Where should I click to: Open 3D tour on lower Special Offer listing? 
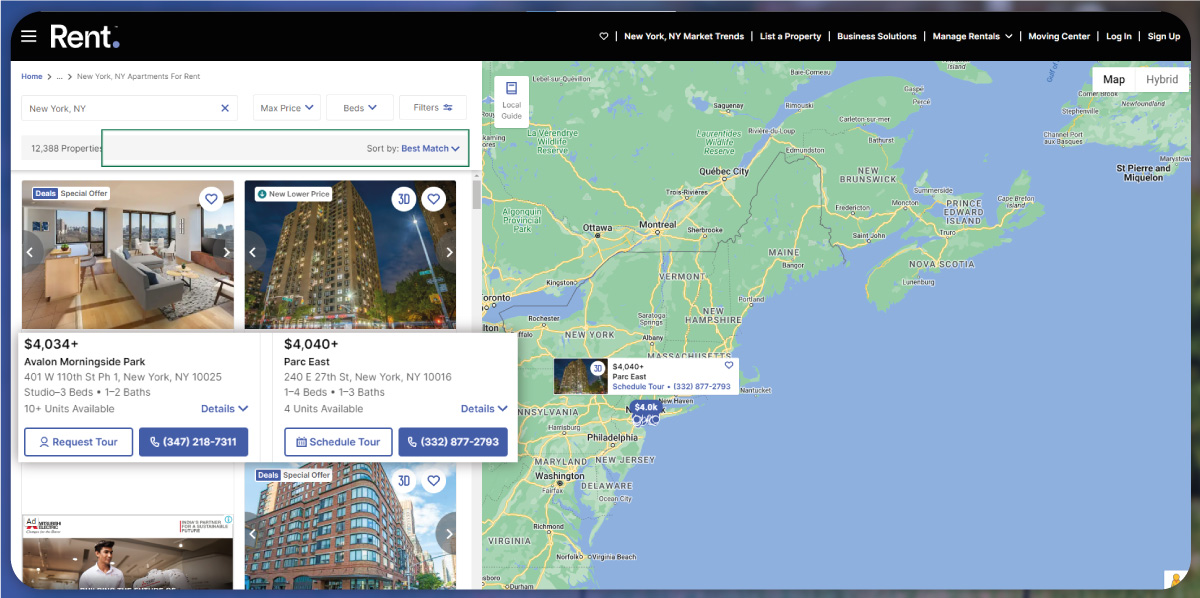[403, 481]
